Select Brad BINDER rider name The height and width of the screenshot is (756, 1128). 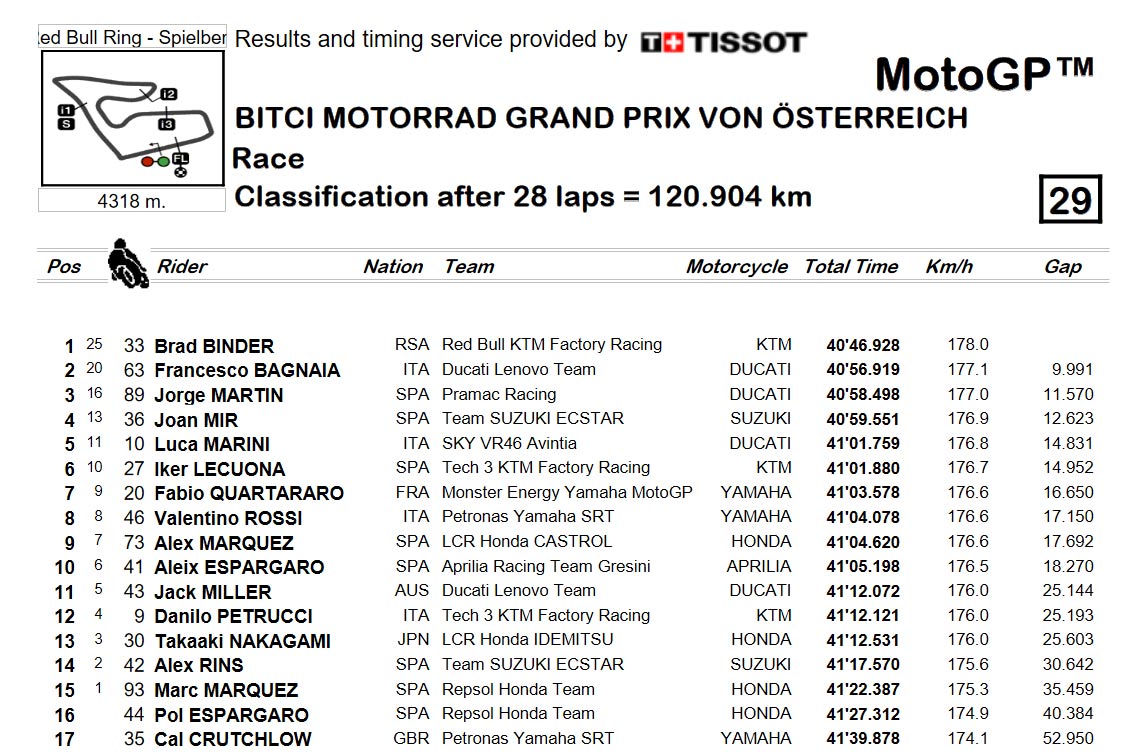pos(214,346)
